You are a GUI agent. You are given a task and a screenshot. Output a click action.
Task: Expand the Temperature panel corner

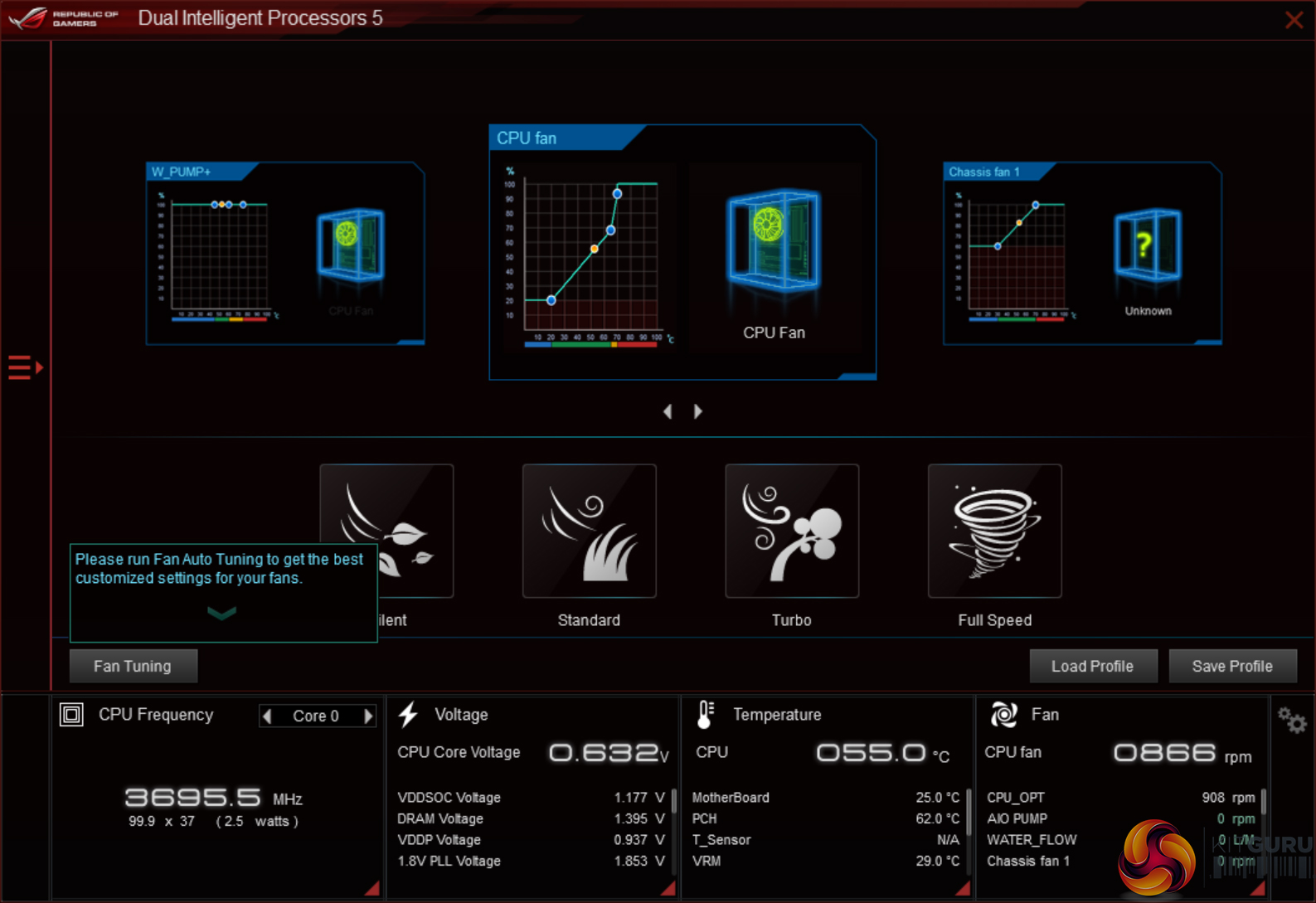(963, 888)
